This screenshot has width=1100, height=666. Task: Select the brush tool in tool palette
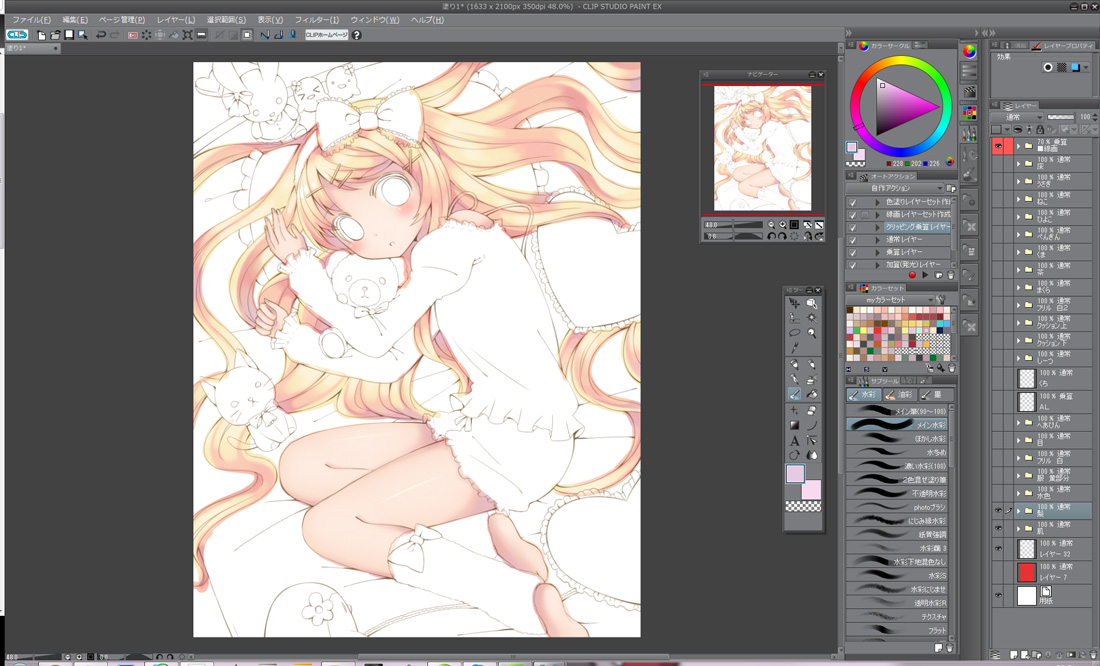794,394
